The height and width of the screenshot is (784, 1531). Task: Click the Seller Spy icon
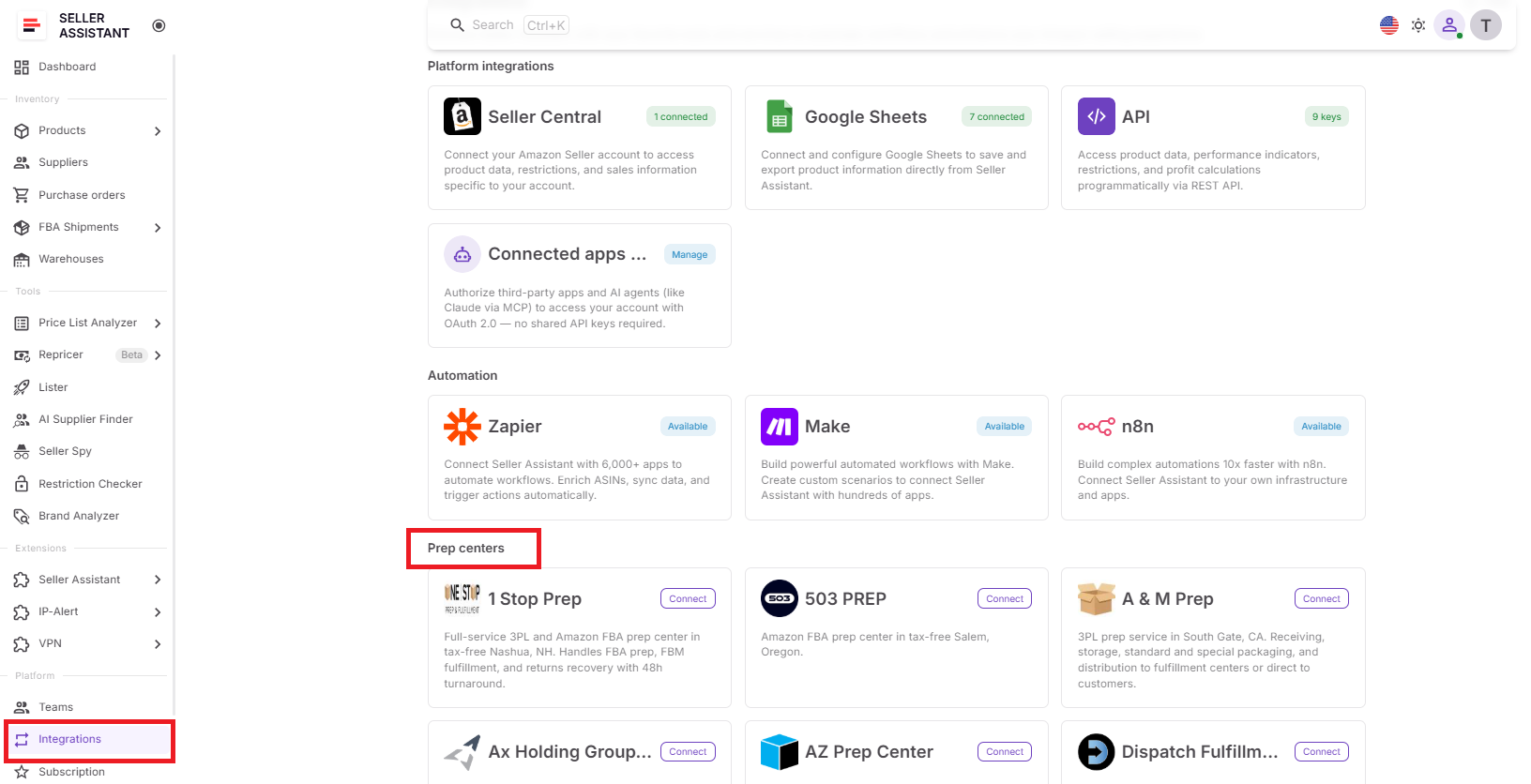click(22, 452)
